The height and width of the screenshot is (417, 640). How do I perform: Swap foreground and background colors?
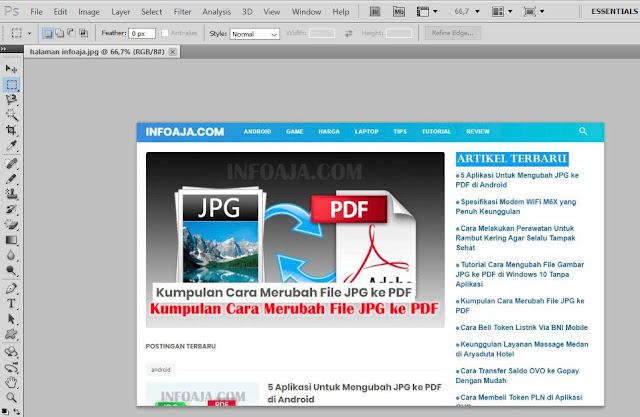[x=17, y=412]
